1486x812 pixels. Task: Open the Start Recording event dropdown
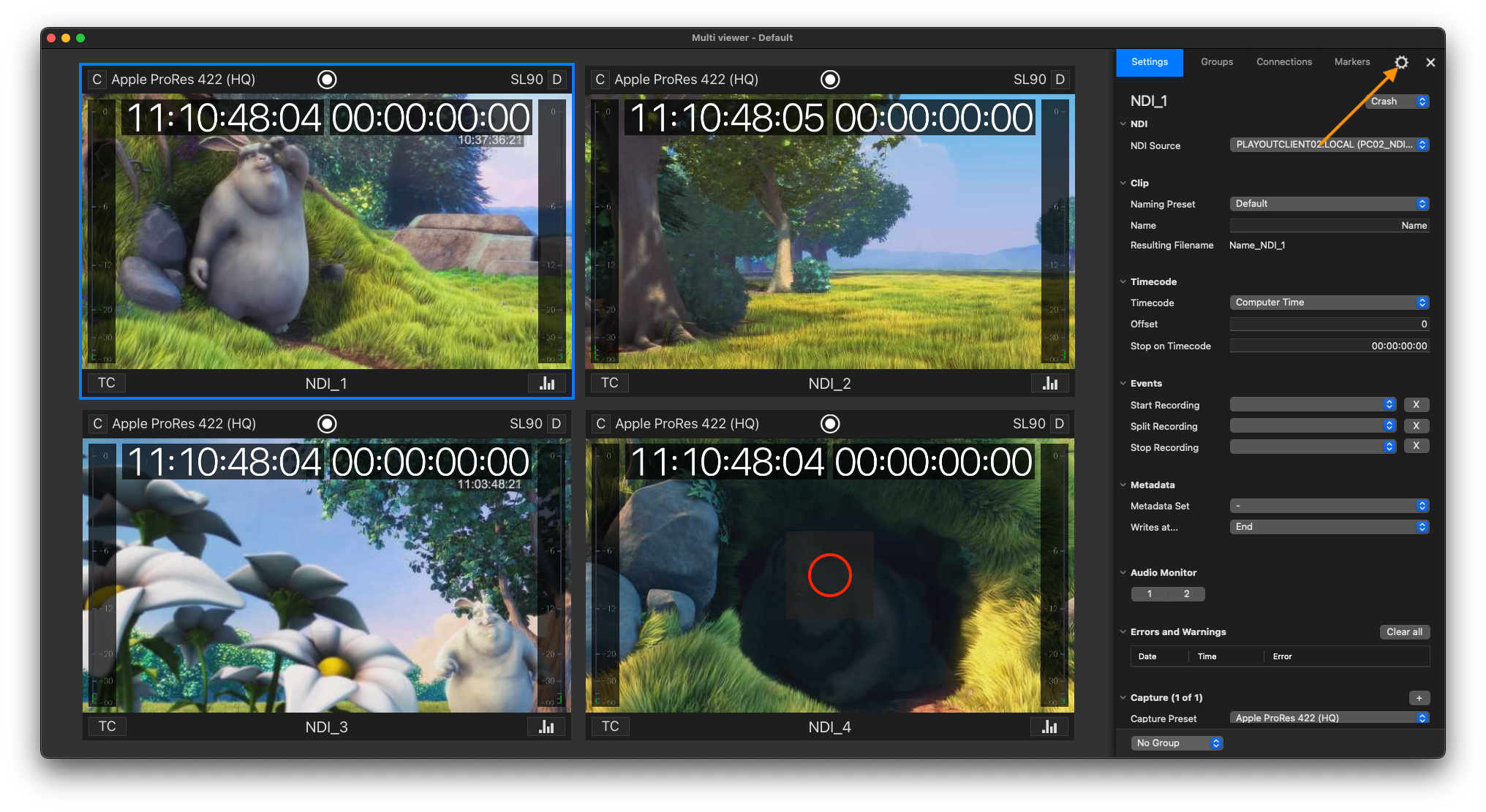pyautogui.click(x=1313, y=404)
